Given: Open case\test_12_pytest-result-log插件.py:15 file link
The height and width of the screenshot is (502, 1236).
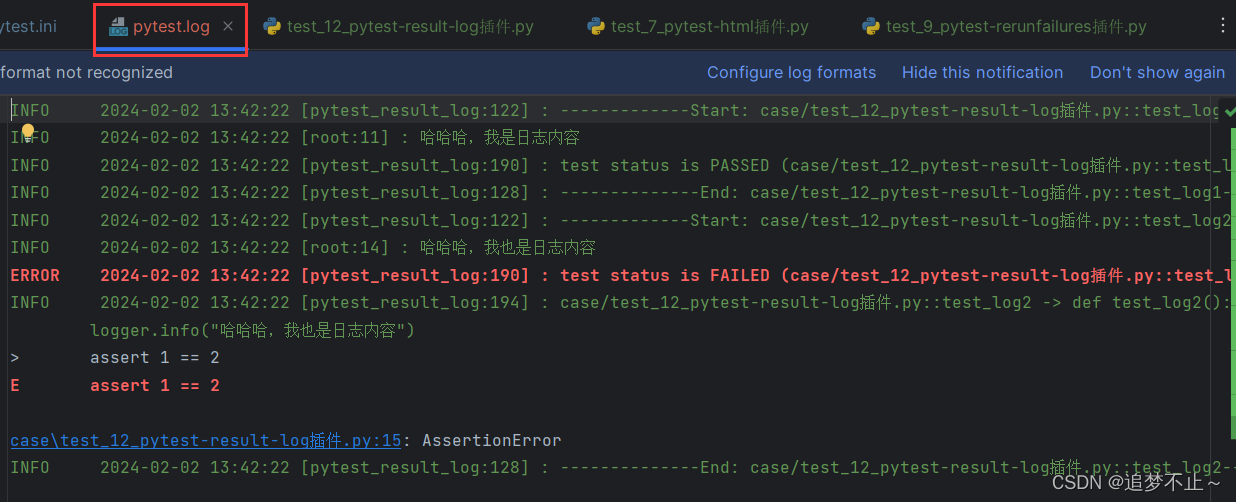Looking at the screenshot, I should tap(206, 440).
